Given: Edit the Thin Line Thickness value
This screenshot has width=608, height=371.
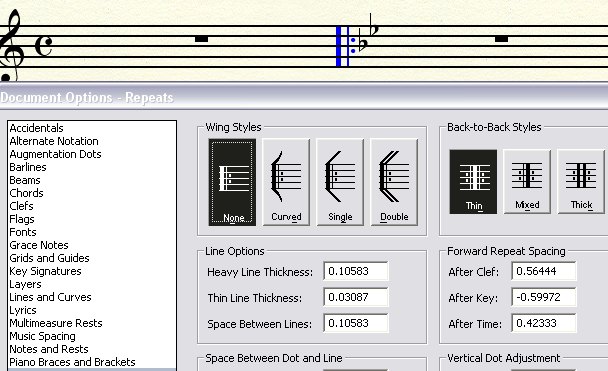Looking at the screenshot, I should pos(356,297).
